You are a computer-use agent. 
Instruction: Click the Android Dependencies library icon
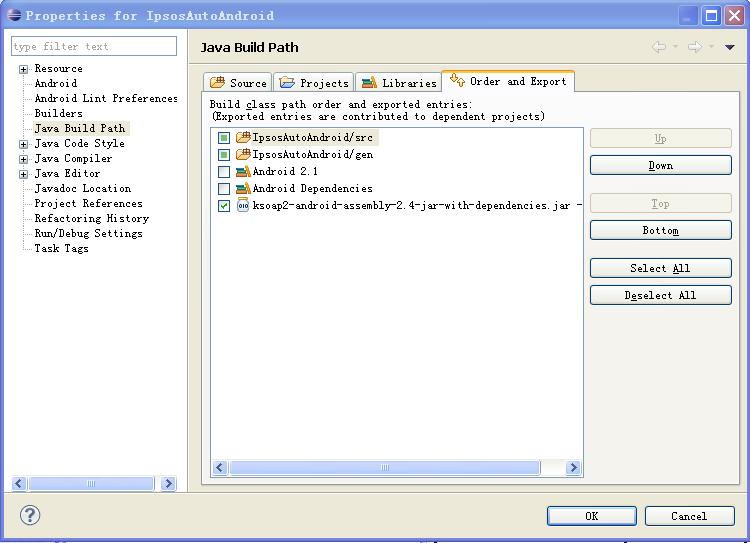(243, 188)
